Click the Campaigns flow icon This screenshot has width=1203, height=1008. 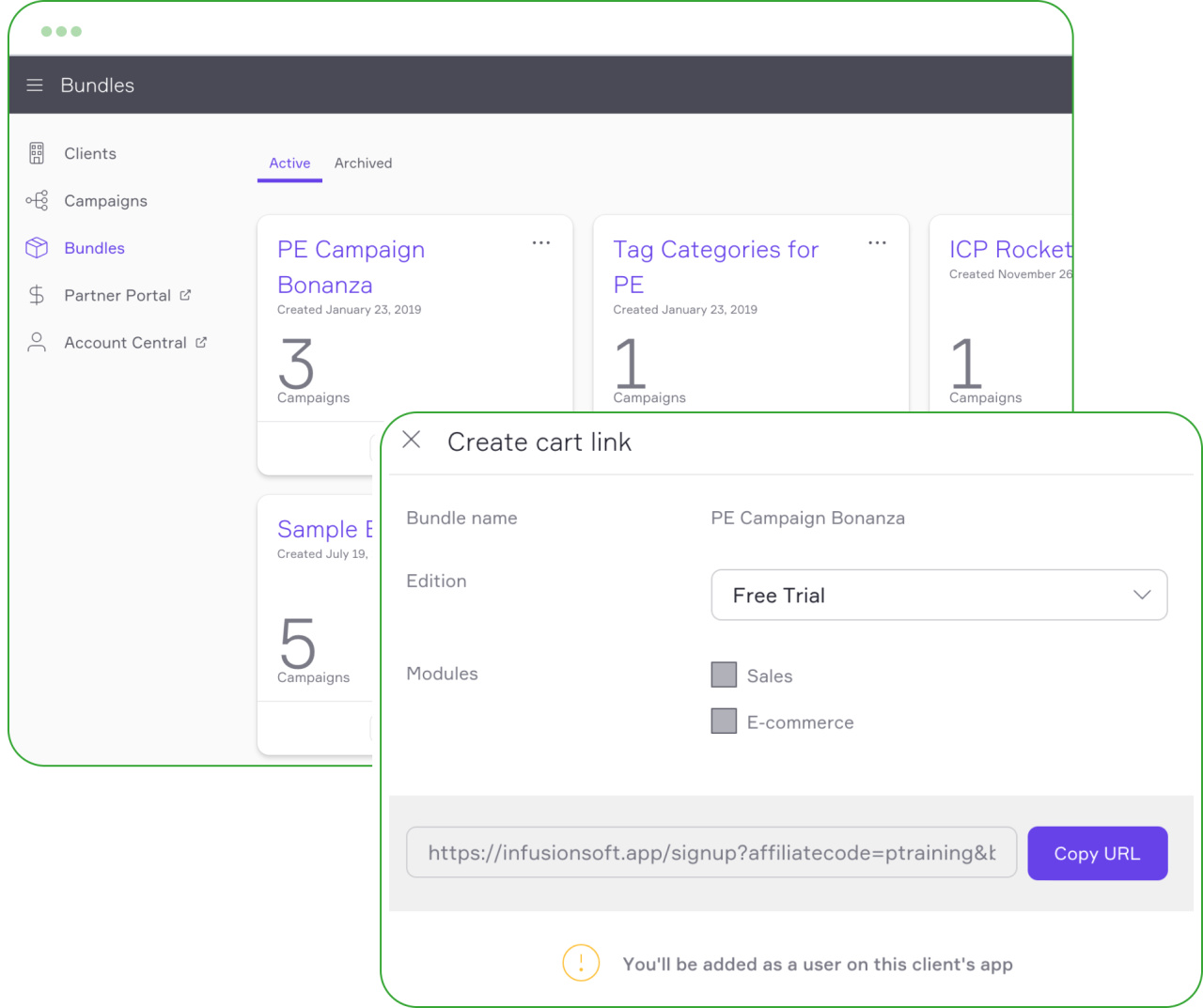(37, 200)
